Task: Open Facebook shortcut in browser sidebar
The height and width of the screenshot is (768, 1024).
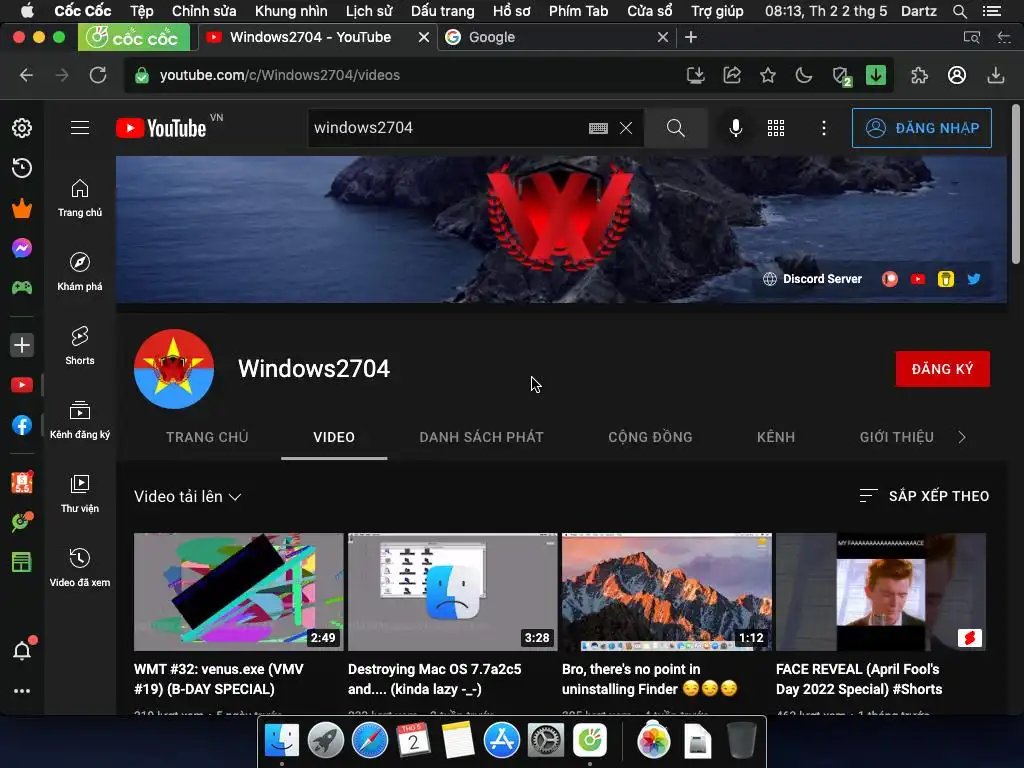Action: pos(22,425)
